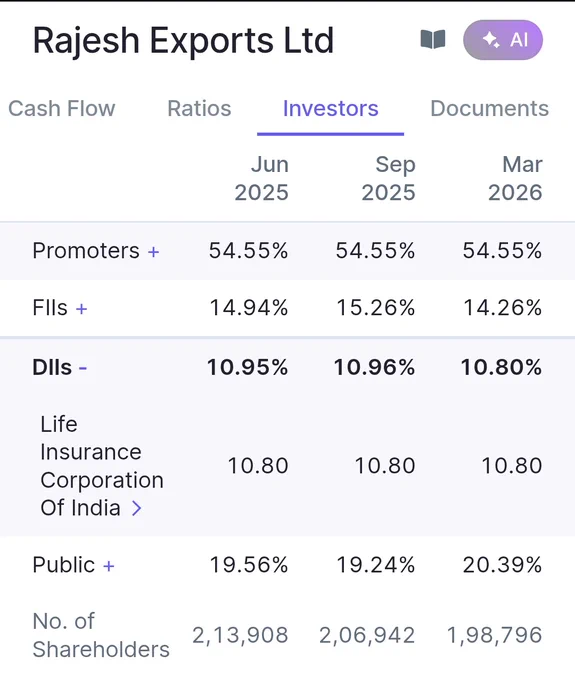Click the No. of Shareholders label
Image resolution: width=575 pixels, height=680 pixels.
tap(101, 635)
